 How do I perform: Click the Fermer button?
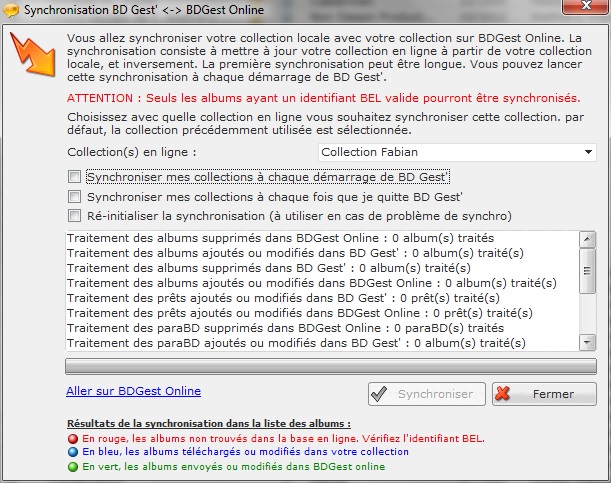(544, 394)
